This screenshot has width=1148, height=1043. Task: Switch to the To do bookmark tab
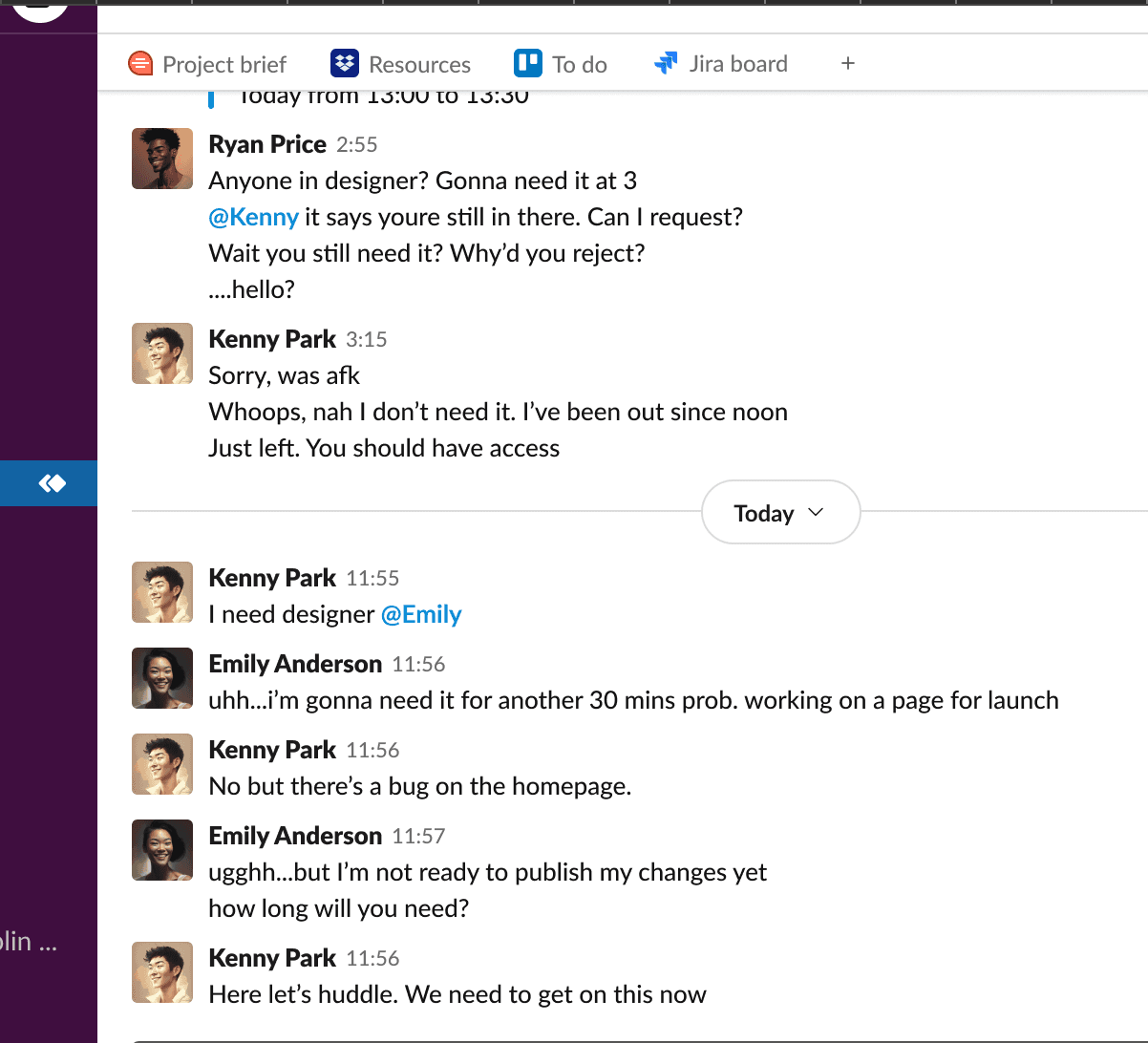coord(578,63)
